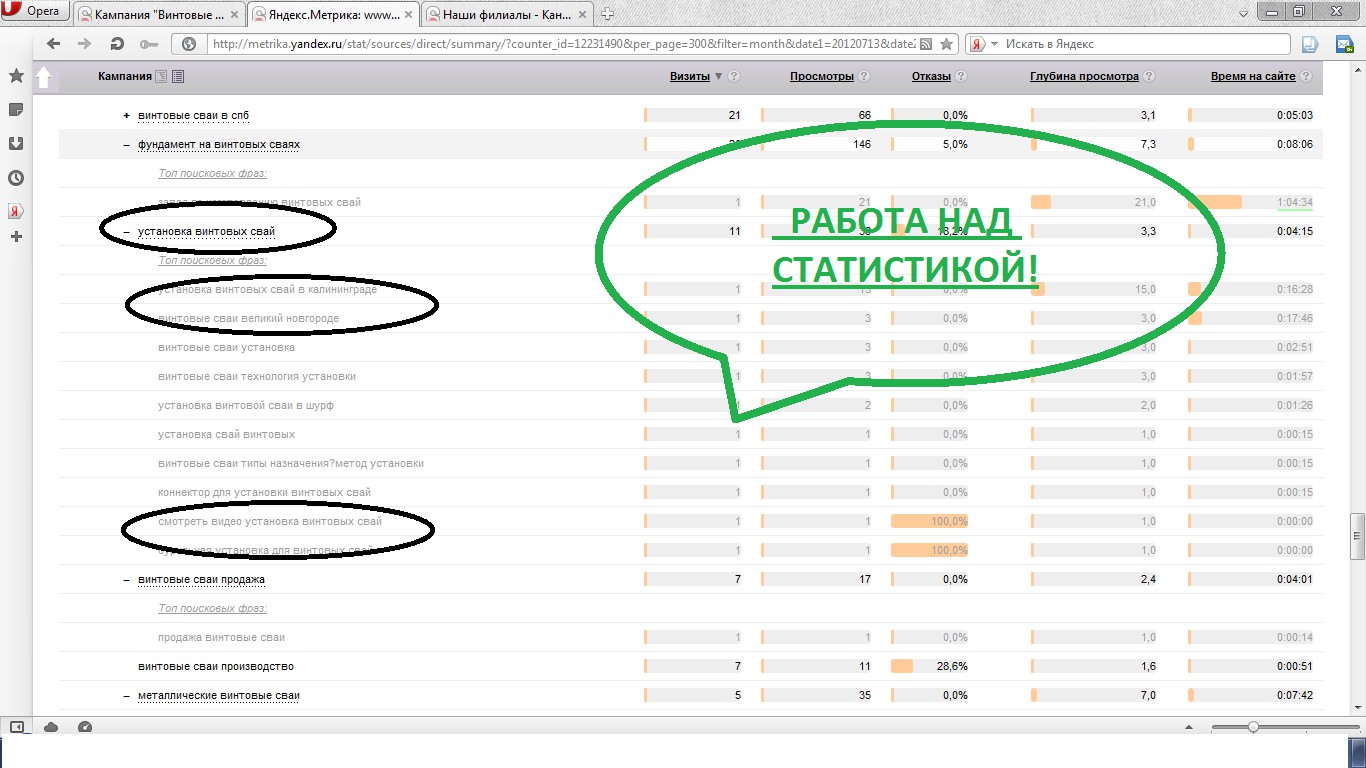This screenshot has width=1366, height=768.
Task: Click the site globe badge in address bar
Action: [188, 44]
